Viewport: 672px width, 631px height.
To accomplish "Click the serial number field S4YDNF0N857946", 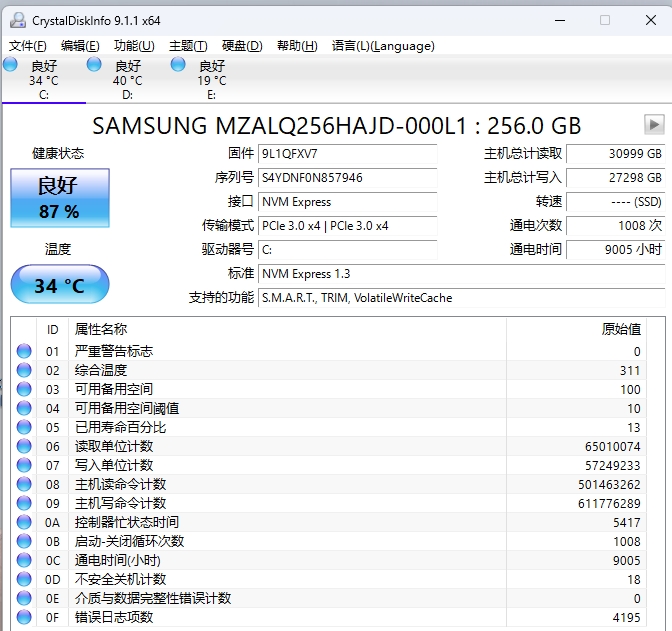I will pos(348,178).
